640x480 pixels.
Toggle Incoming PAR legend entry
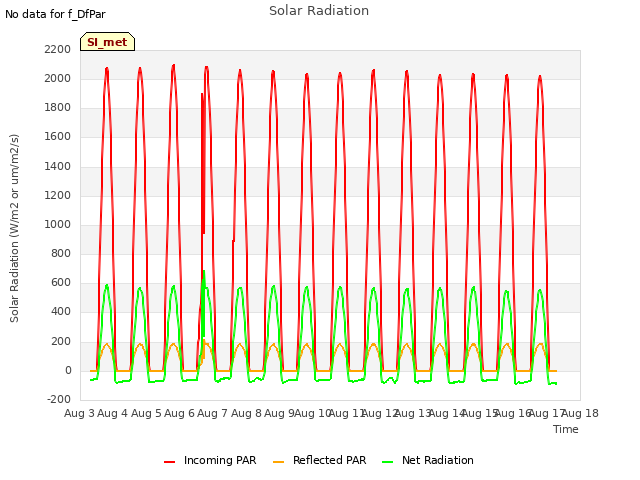coord(210,460)
